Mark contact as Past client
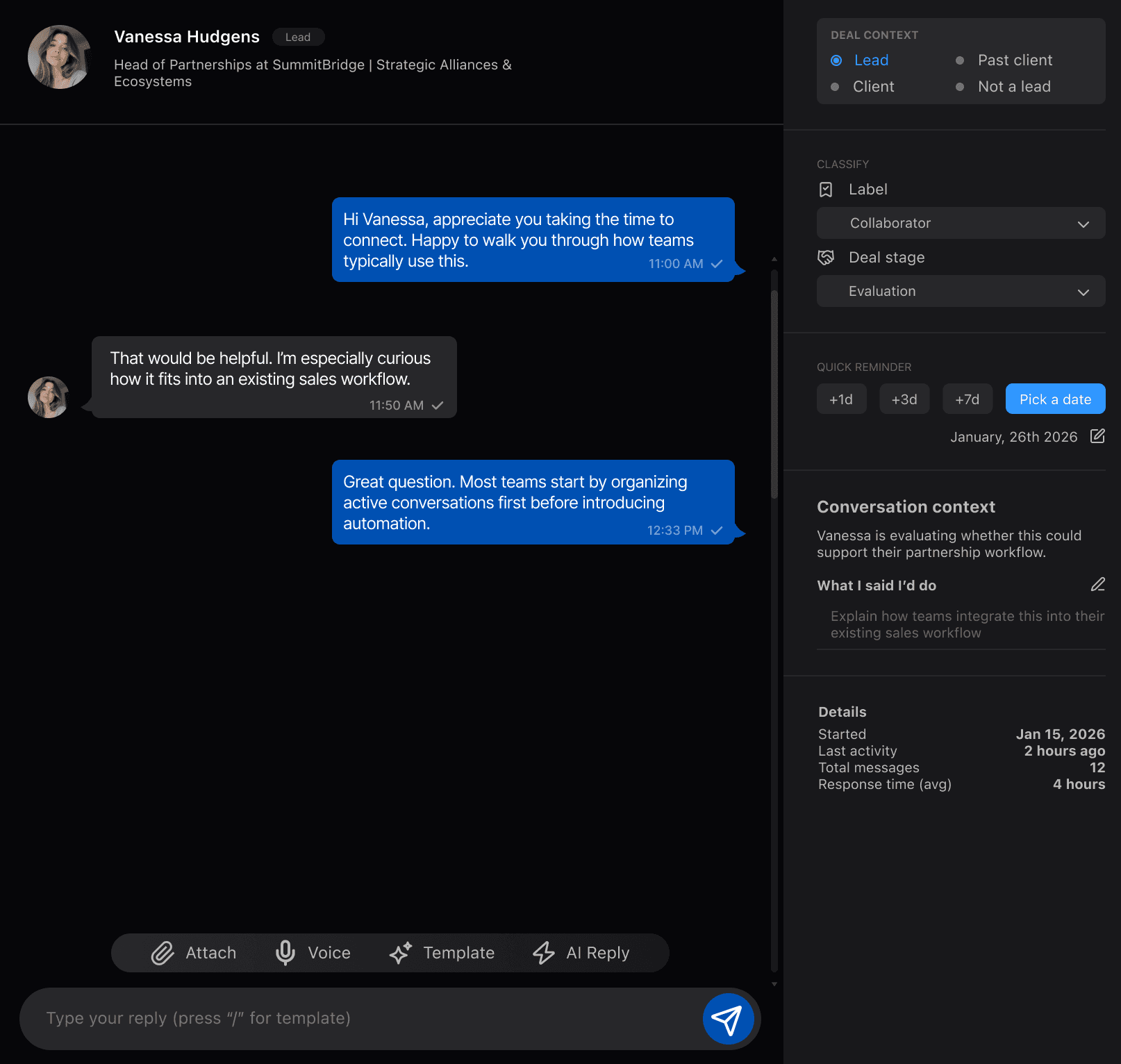Viewport: 1121px width, 1064px height. click(x=960, y=60)
